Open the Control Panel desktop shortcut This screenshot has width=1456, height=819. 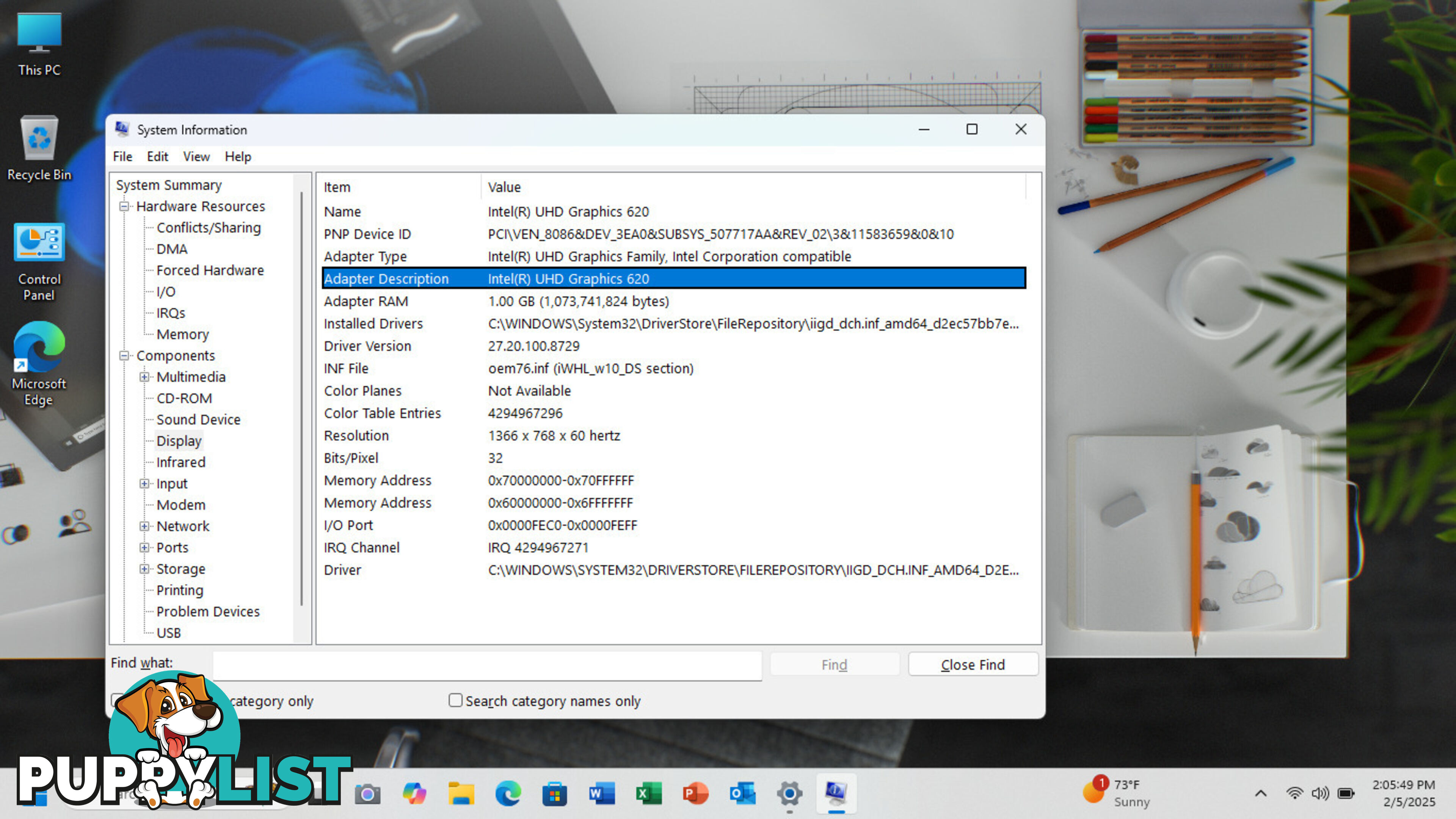[39, 262]
